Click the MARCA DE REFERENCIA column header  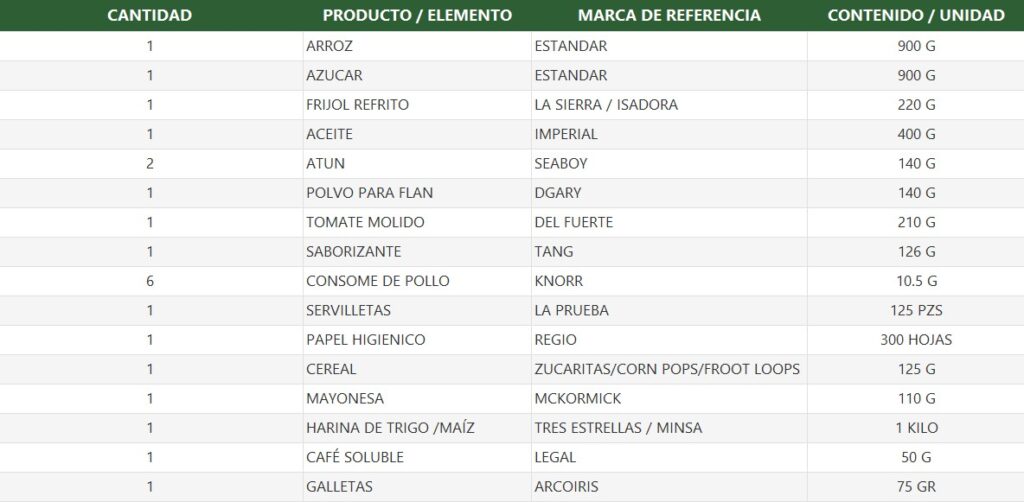pyautogui.click(x=669, y=15)
